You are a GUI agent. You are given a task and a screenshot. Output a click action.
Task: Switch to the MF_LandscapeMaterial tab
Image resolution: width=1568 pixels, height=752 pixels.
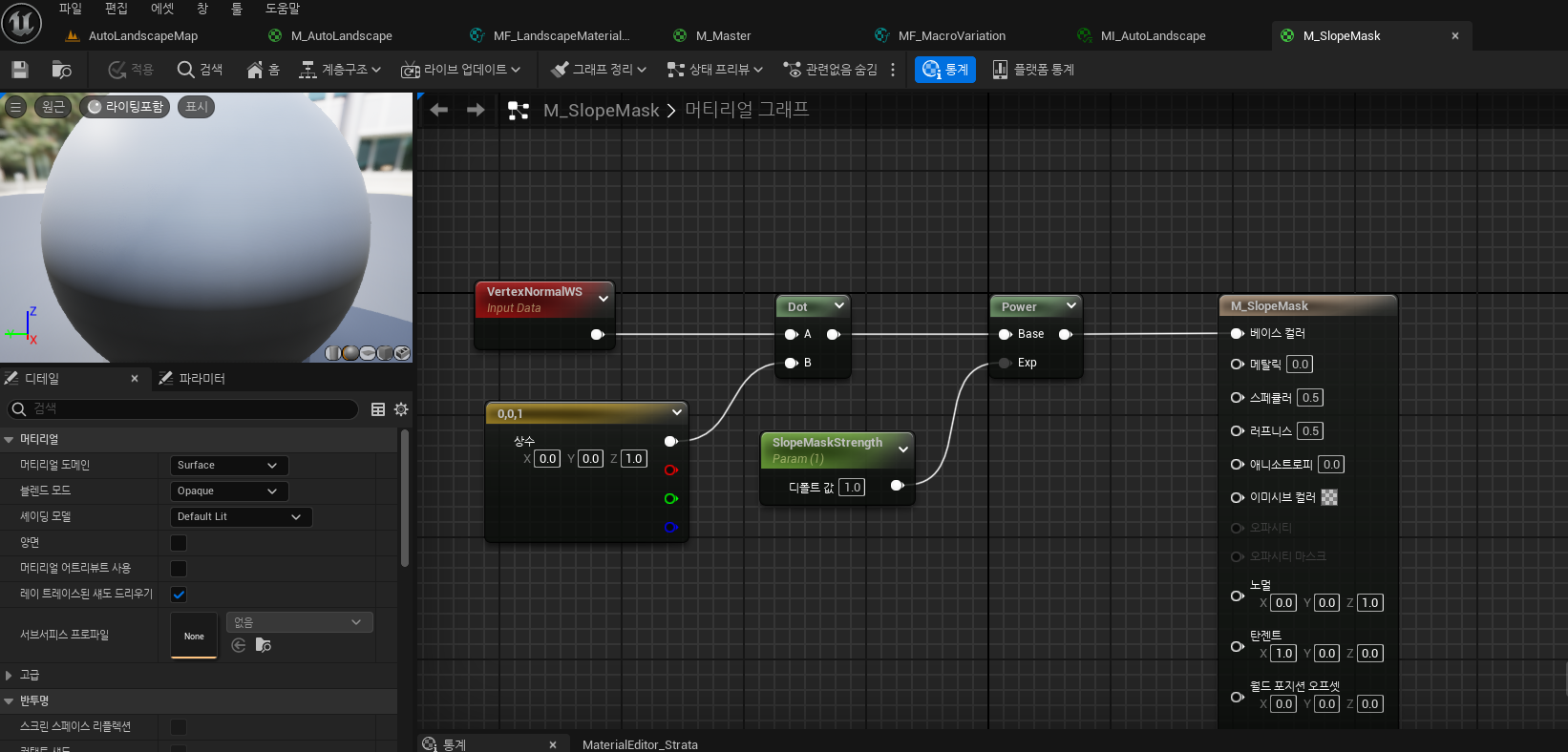[x=561, y=36]
